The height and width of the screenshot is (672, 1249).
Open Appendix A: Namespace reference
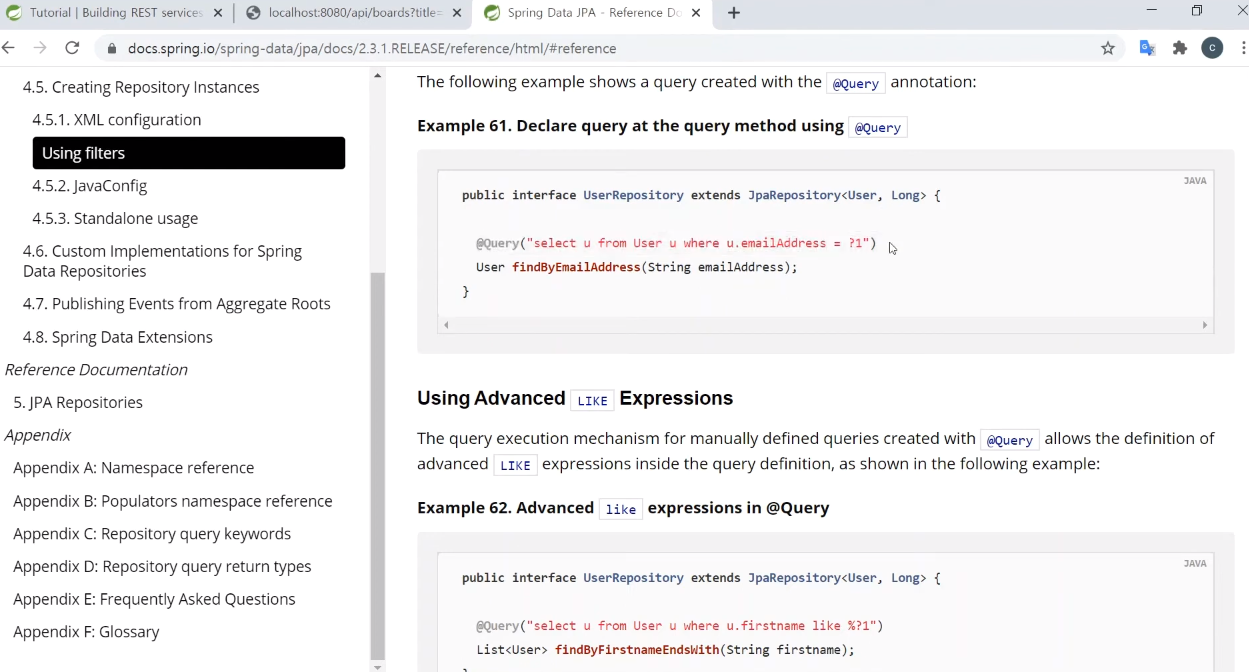coord(134,468)
